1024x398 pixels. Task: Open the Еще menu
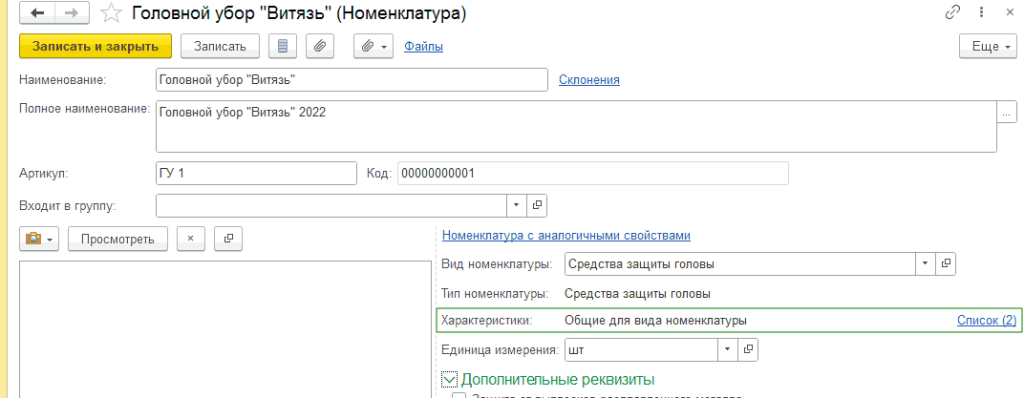coord(987,46)
